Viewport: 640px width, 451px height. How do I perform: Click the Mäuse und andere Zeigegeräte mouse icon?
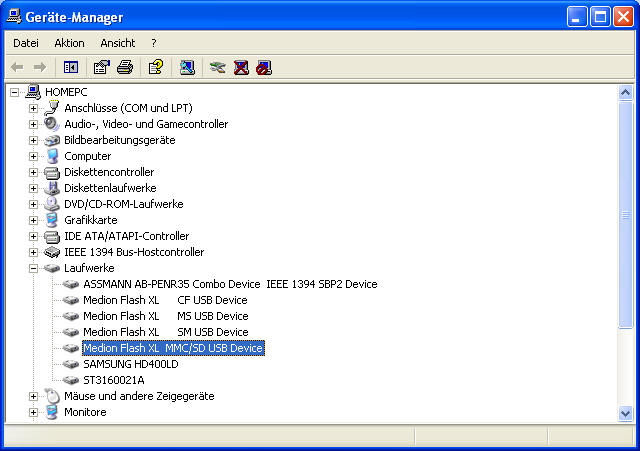click(x=52, y=396)
